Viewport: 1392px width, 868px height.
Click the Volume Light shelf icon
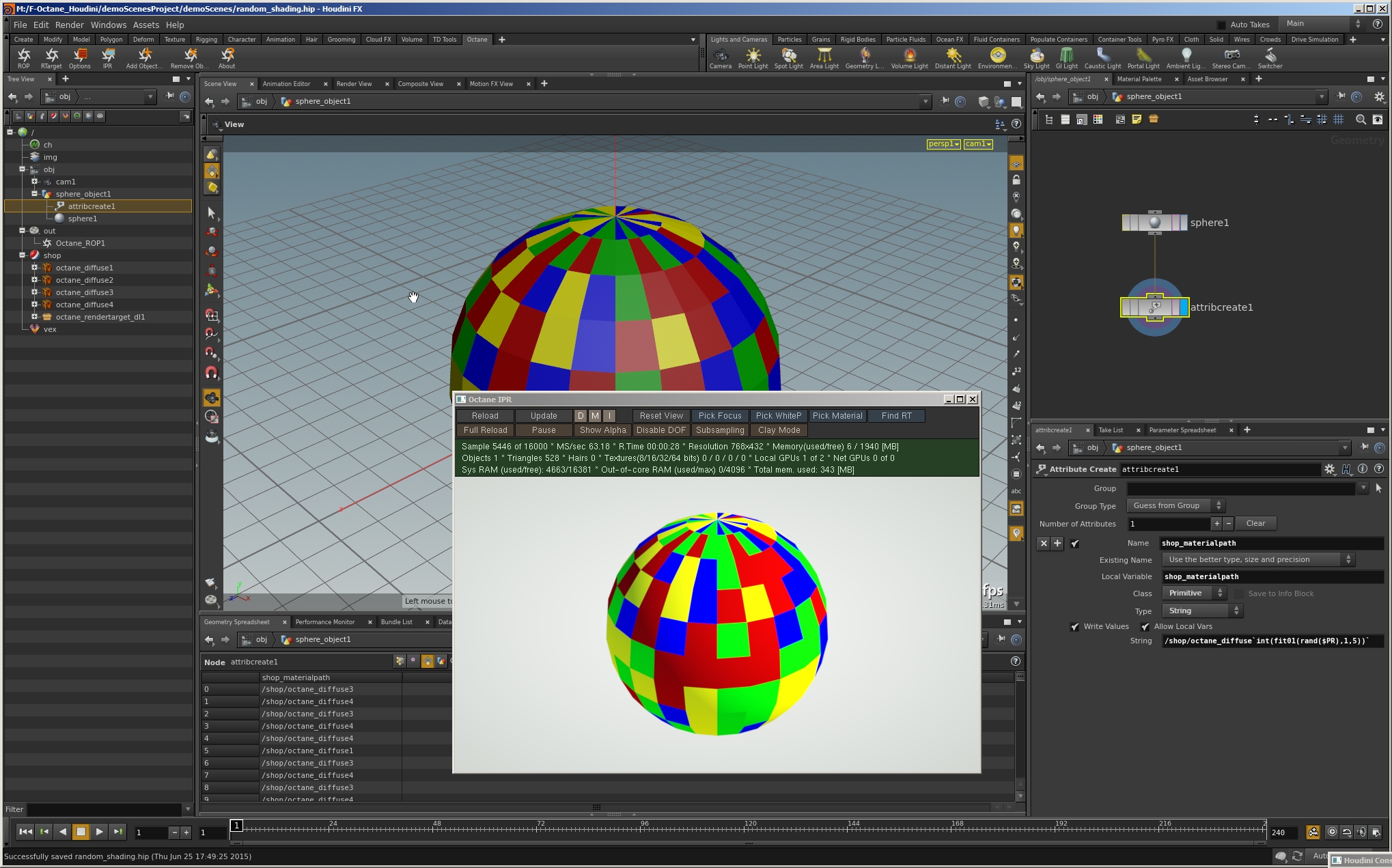(909, 57)
